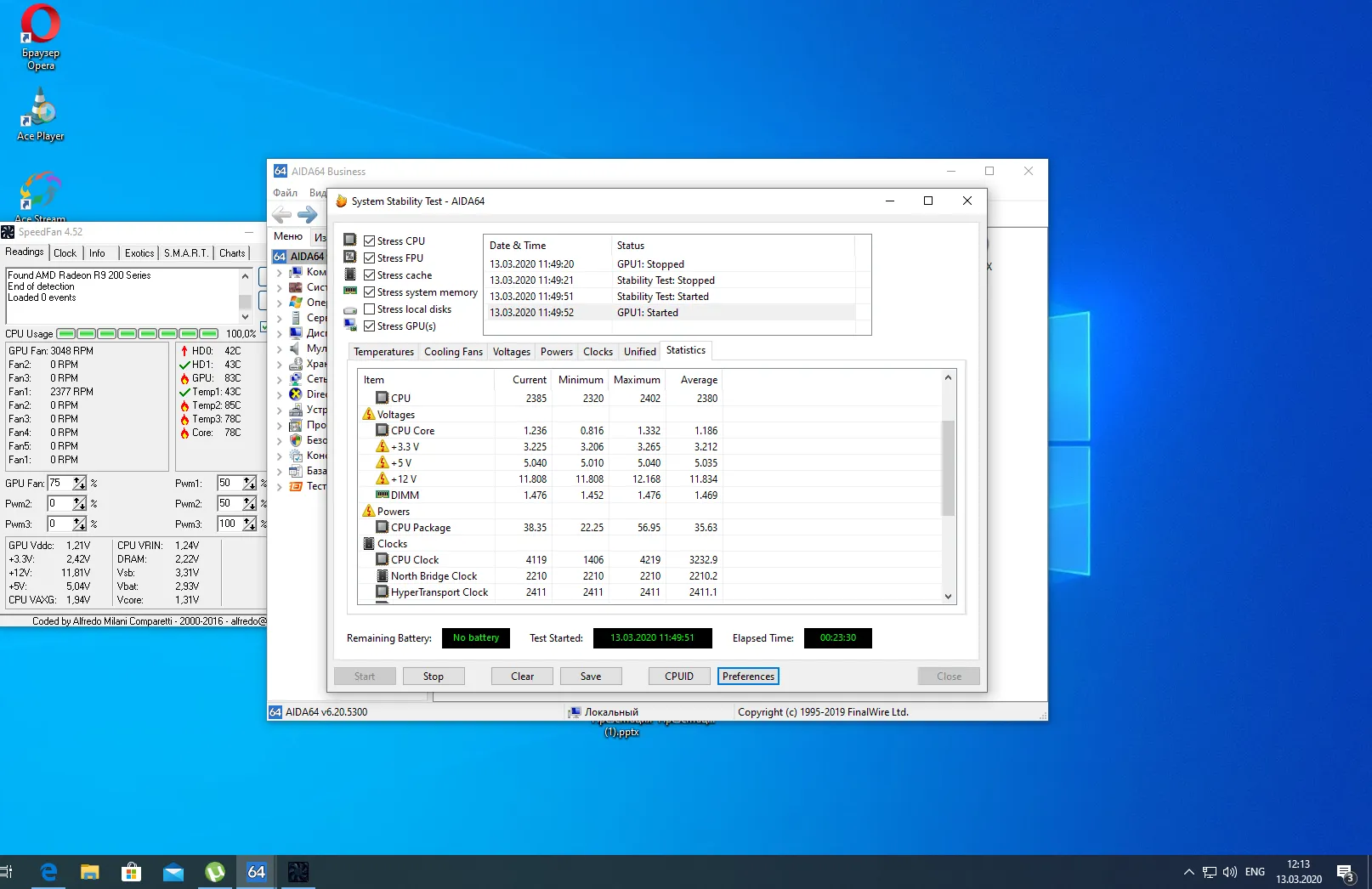Switch to the Cooling Fans tab
The width and height of the screenshot is (1372, 889).
click(453, 352)
